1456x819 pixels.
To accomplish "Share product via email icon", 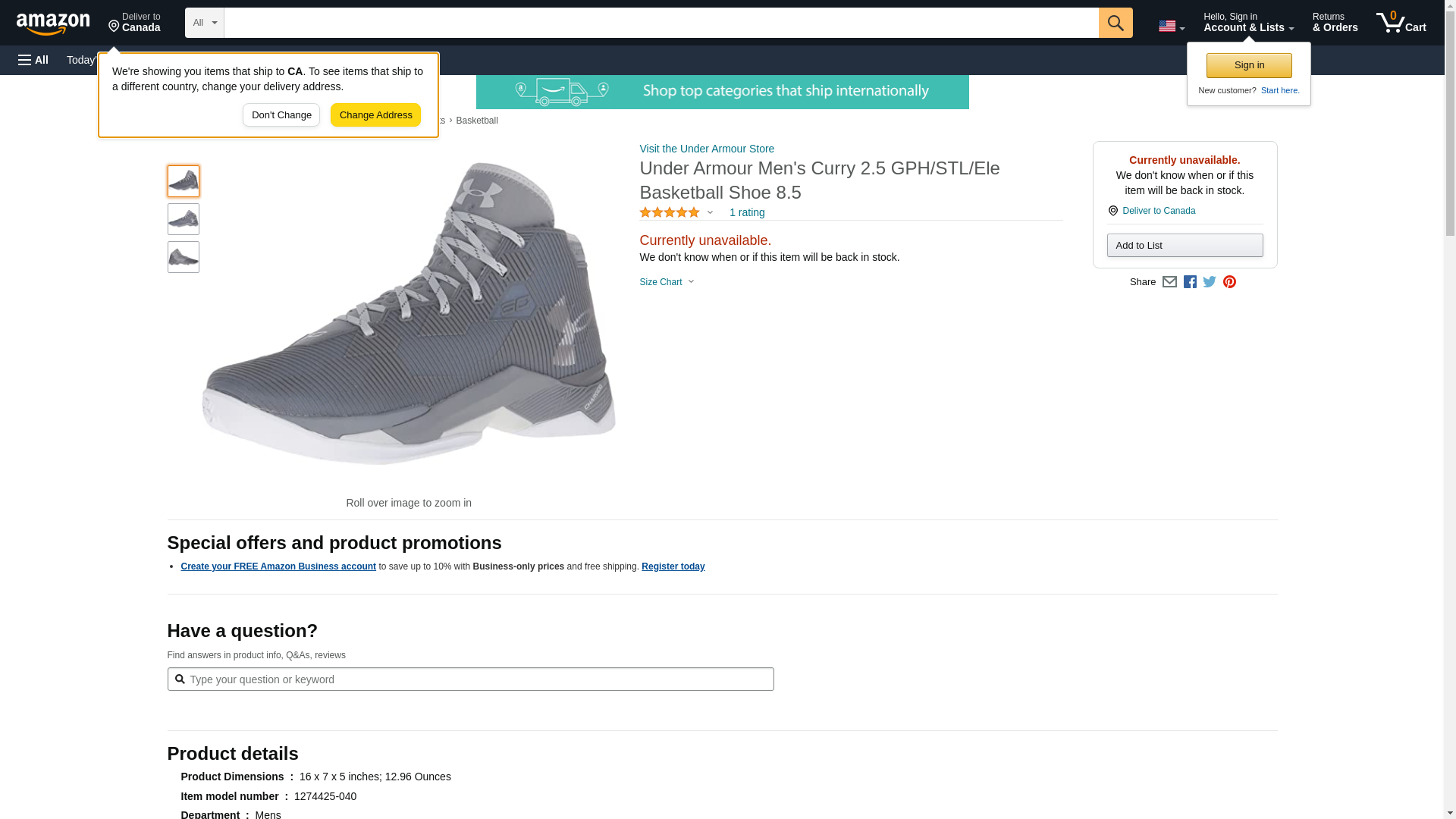I will click(x=1169, y=282).
